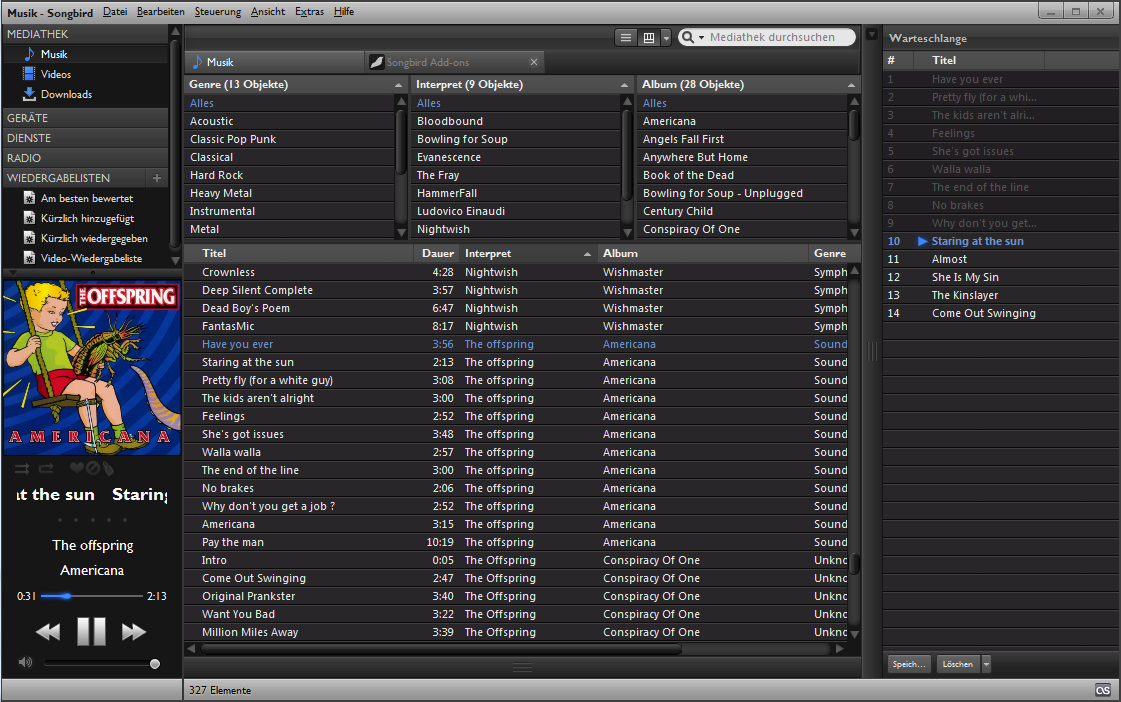Open the Steuerung menu
This screenshot has width=1121, height=702.
pyautogui.click(x=220, y=11)
